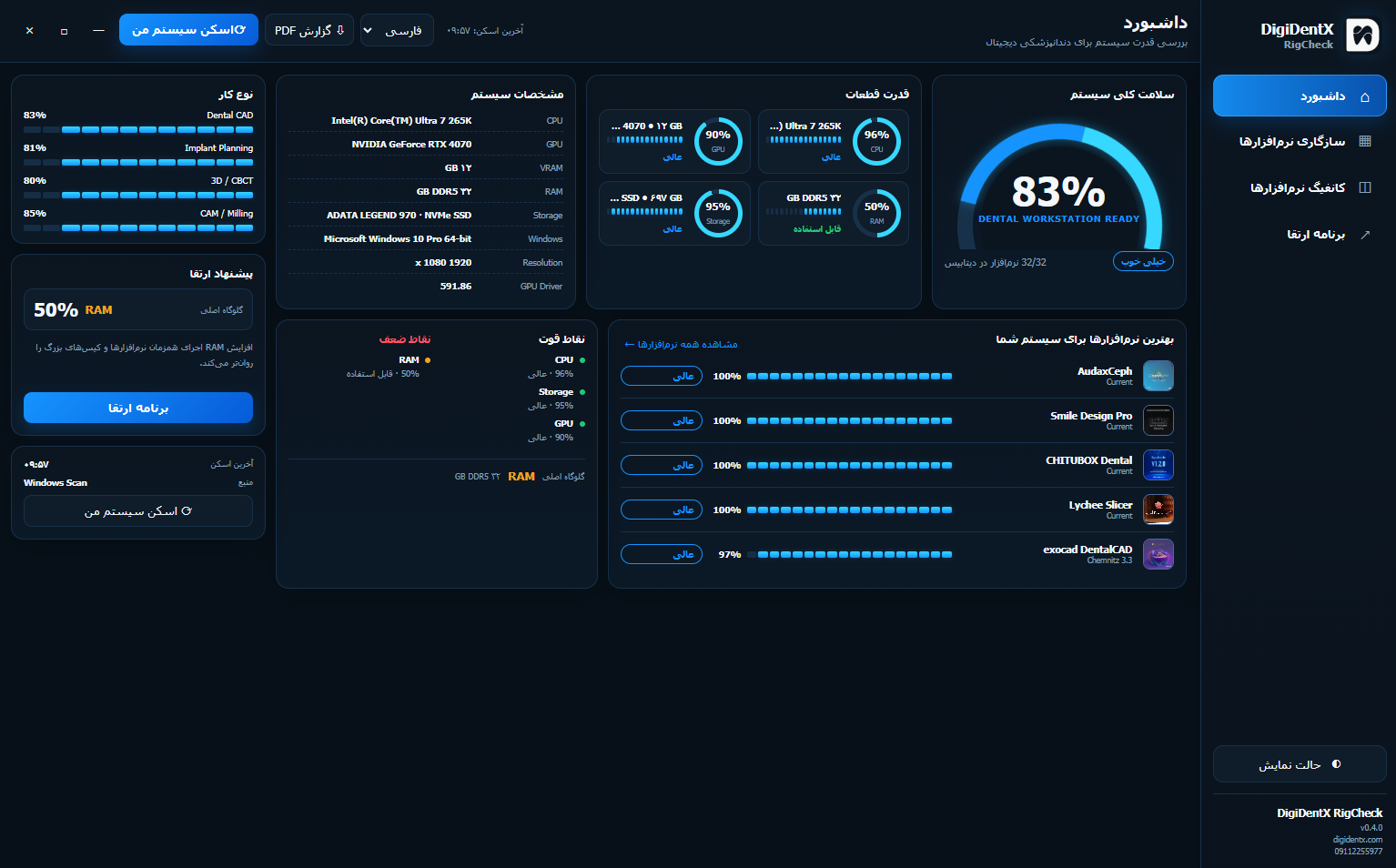The height and width of the screenshot is (868, 1396).
Task: Go to the داشبورد dashboard sidebar item
Action: tap(1300, 96)
